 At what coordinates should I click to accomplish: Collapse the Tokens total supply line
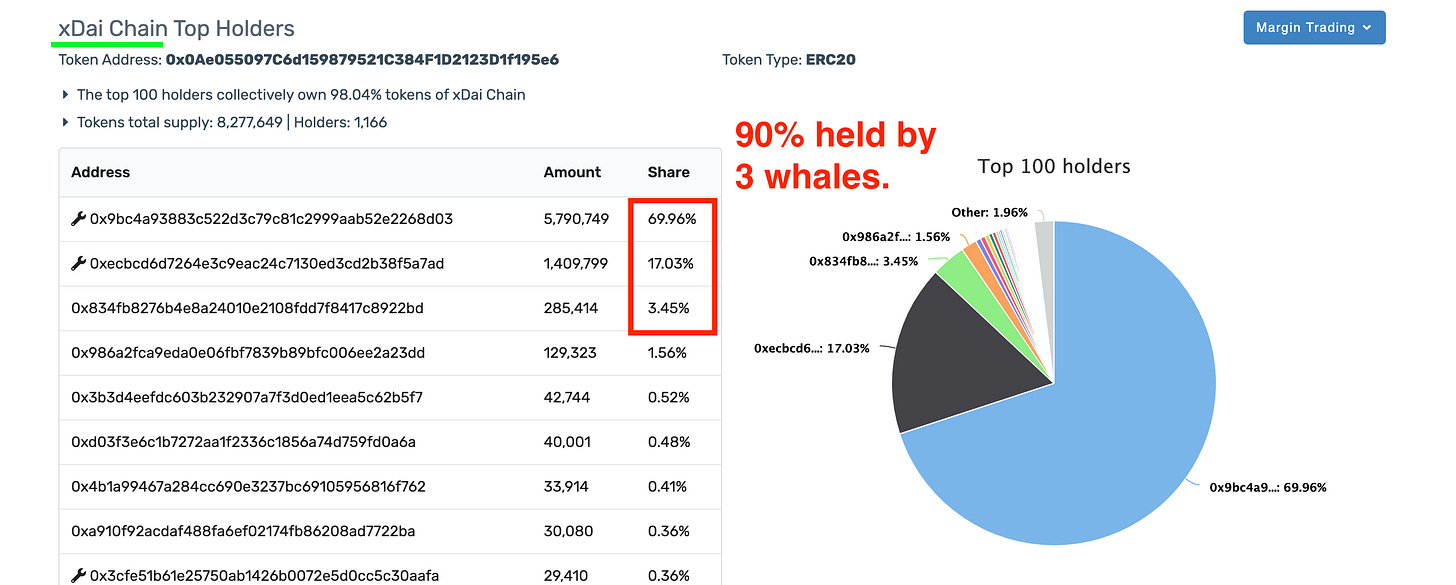pyautogui.click(x=66, y=123)
